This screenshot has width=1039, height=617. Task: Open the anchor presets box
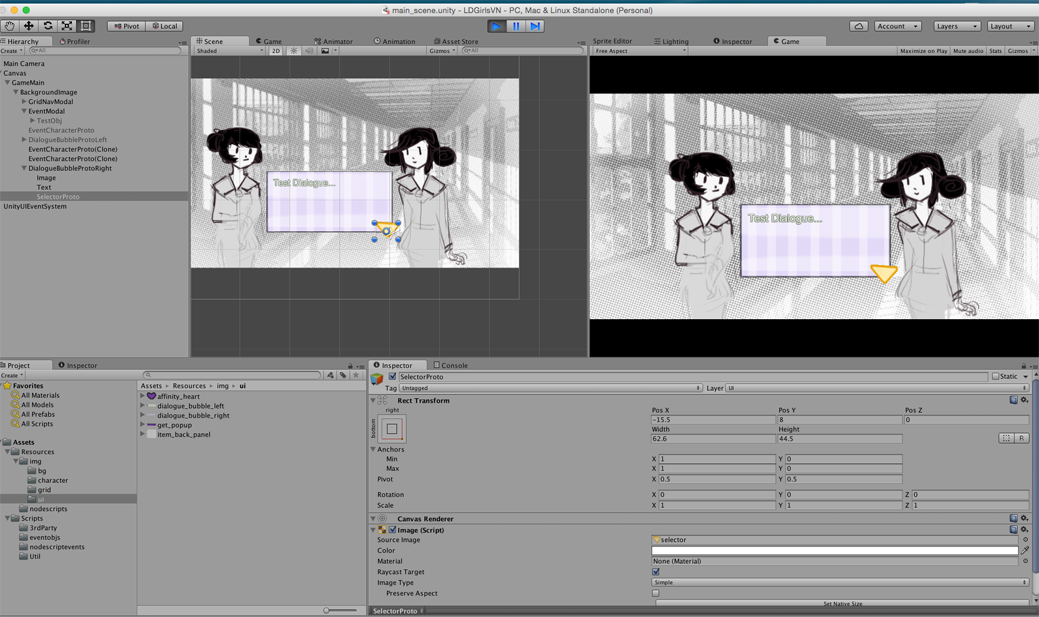[392, 429]
